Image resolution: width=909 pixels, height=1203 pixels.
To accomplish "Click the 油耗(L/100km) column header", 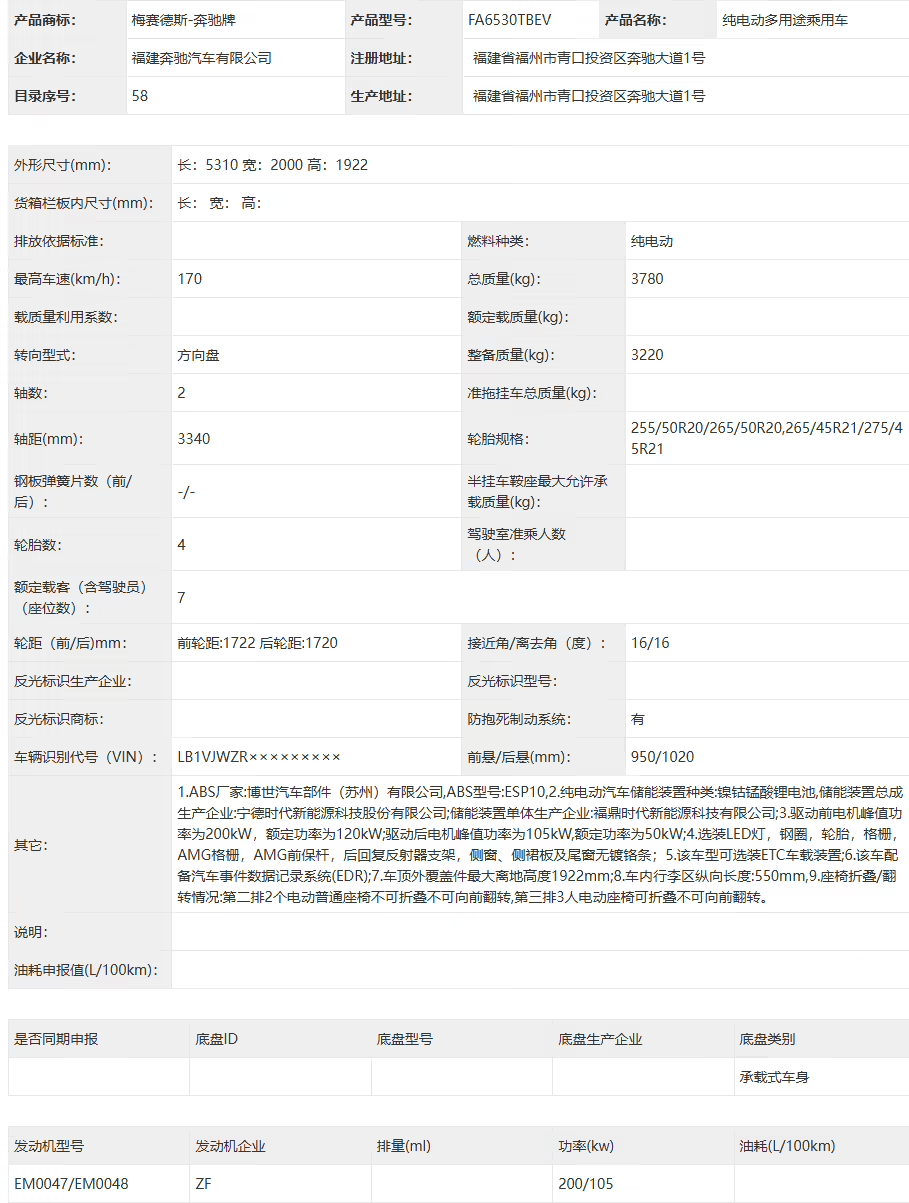I will click(787, 1146).
